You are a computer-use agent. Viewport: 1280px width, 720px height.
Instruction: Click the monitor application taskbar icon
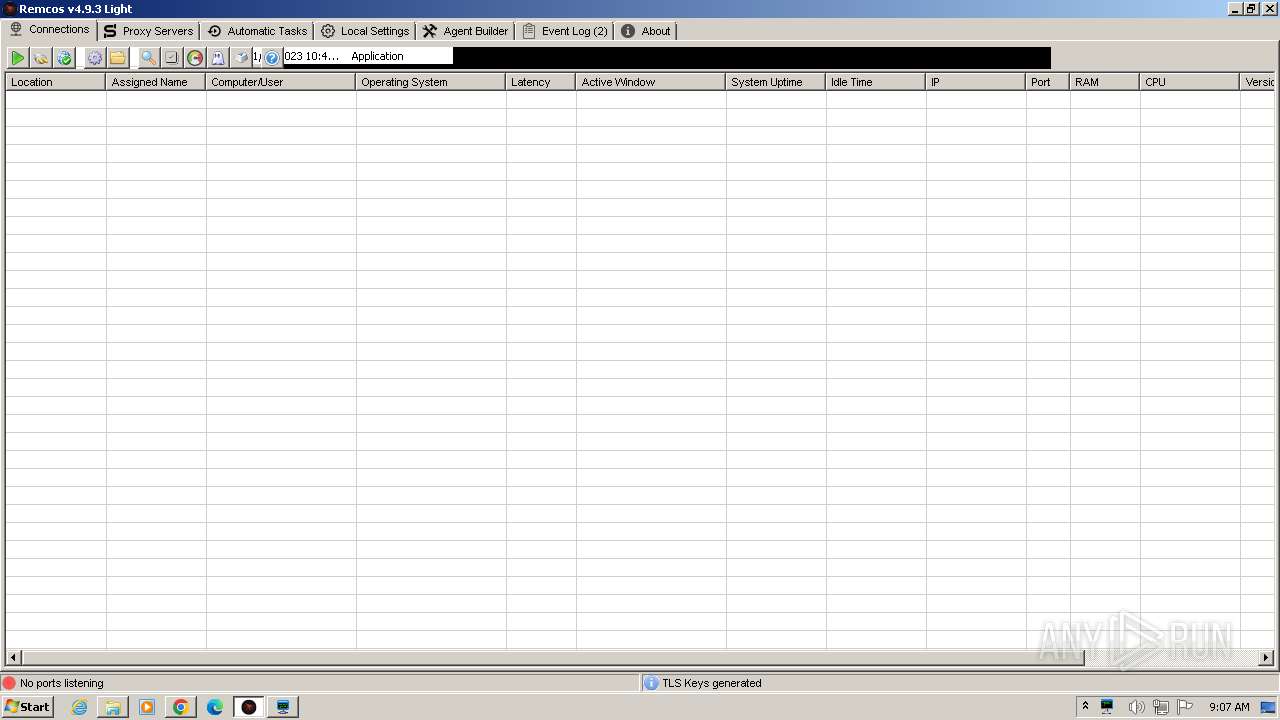point(283,707)
